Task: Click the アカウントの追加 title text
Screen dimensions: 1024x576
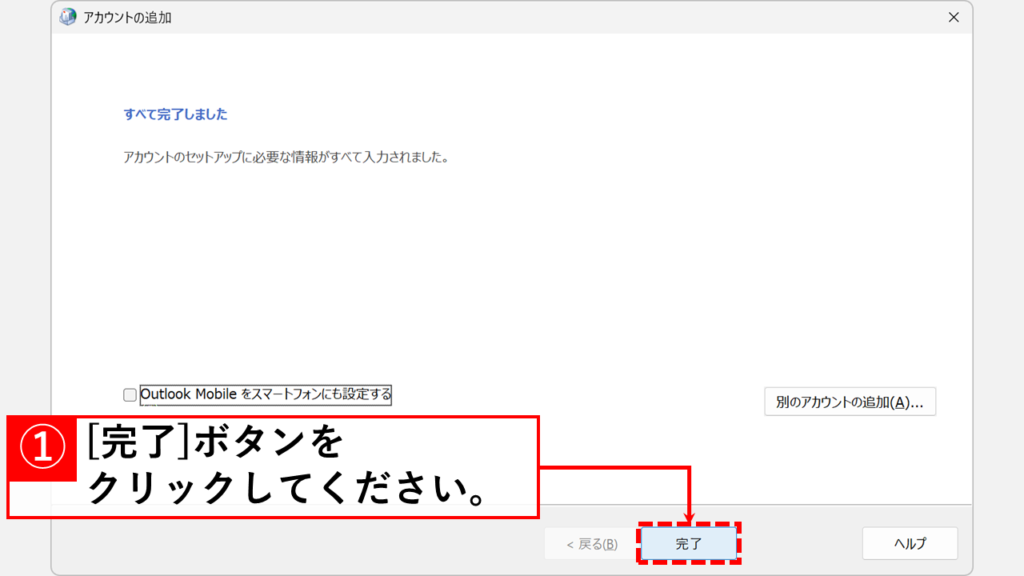Action: pos(127,18)
